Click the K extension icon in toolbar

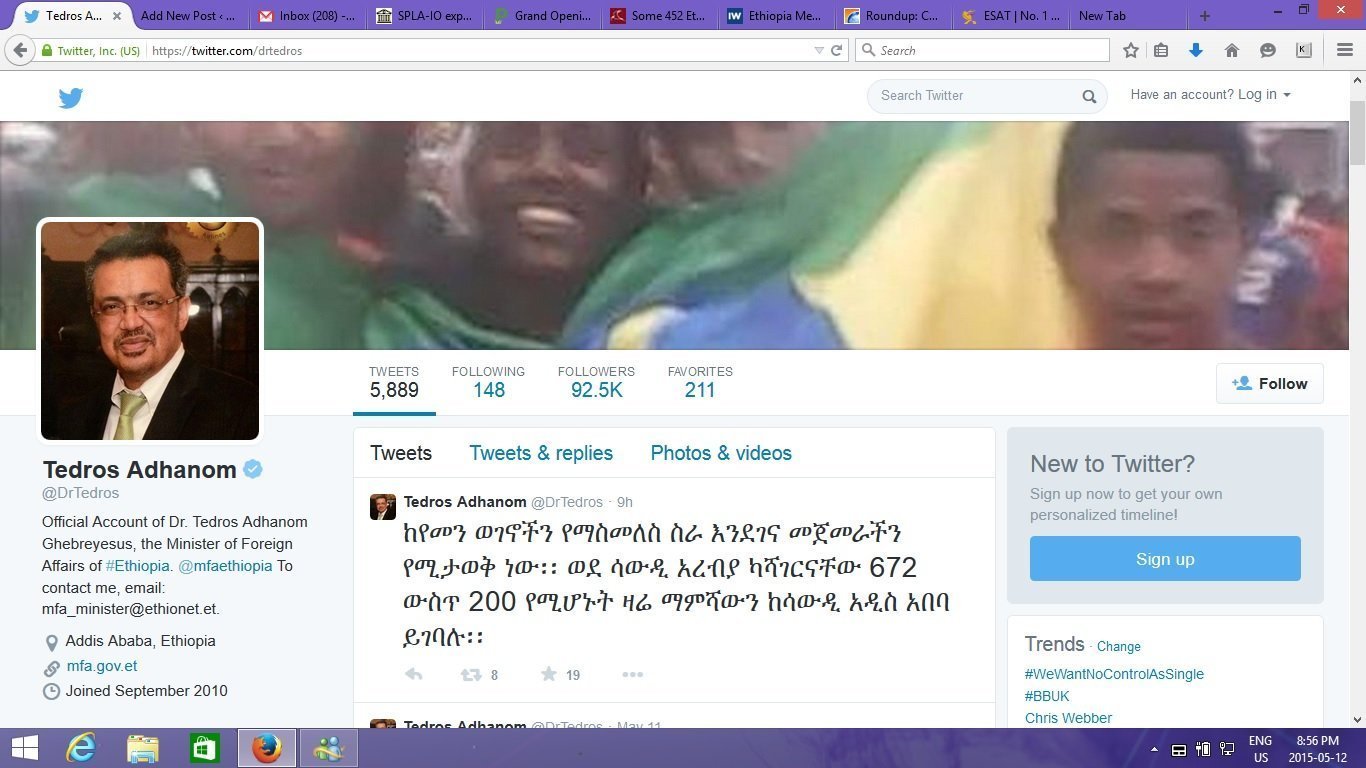pos(1304,50)
